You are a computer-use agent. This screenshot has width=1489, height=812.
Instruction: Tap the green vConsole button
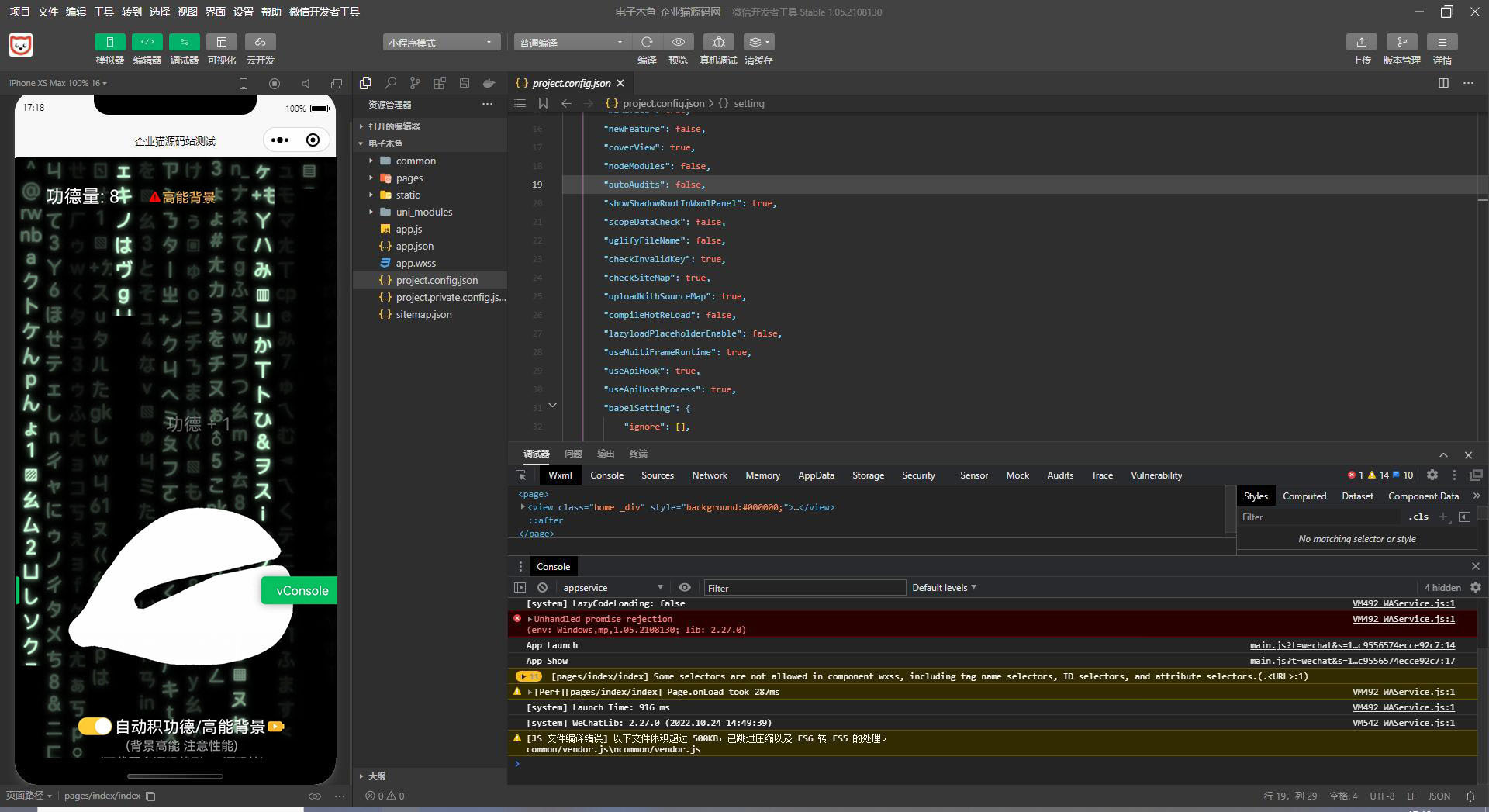pyautogui.click(x=301, y=590)
